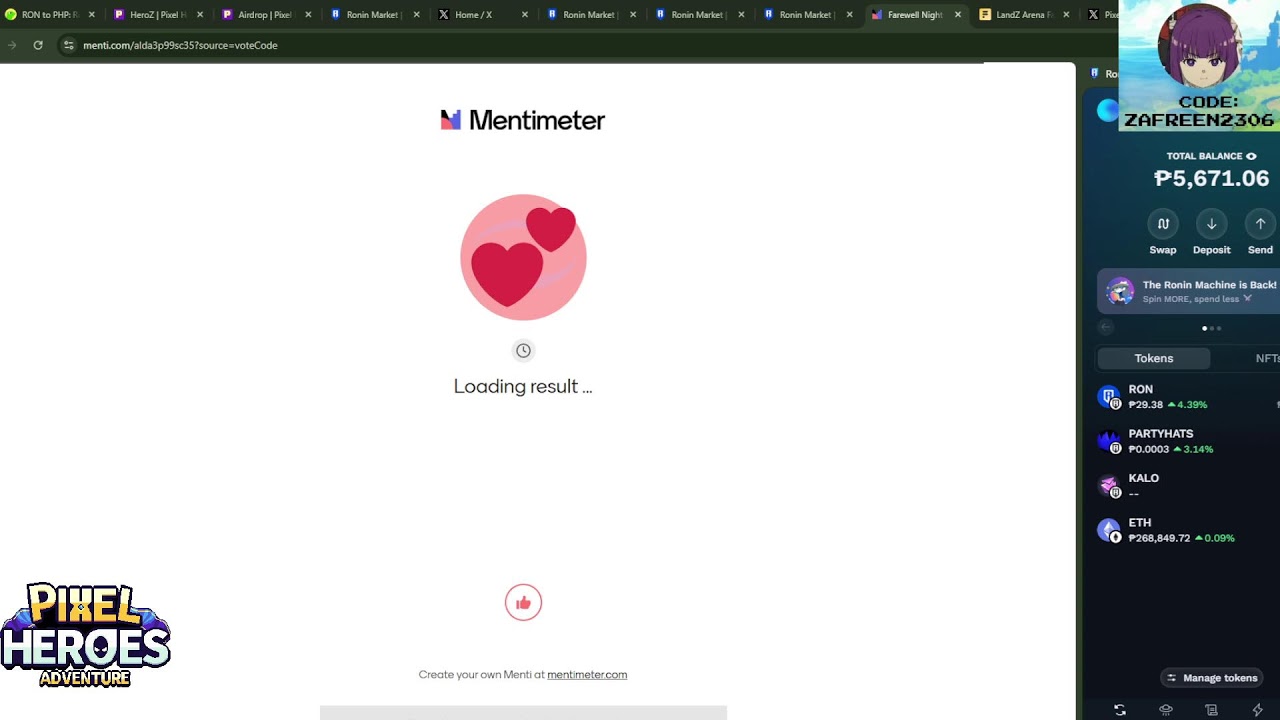Close the HeroZ Pixel tab
Viewport: 1280px width, 720px height.
click(200, 15)
